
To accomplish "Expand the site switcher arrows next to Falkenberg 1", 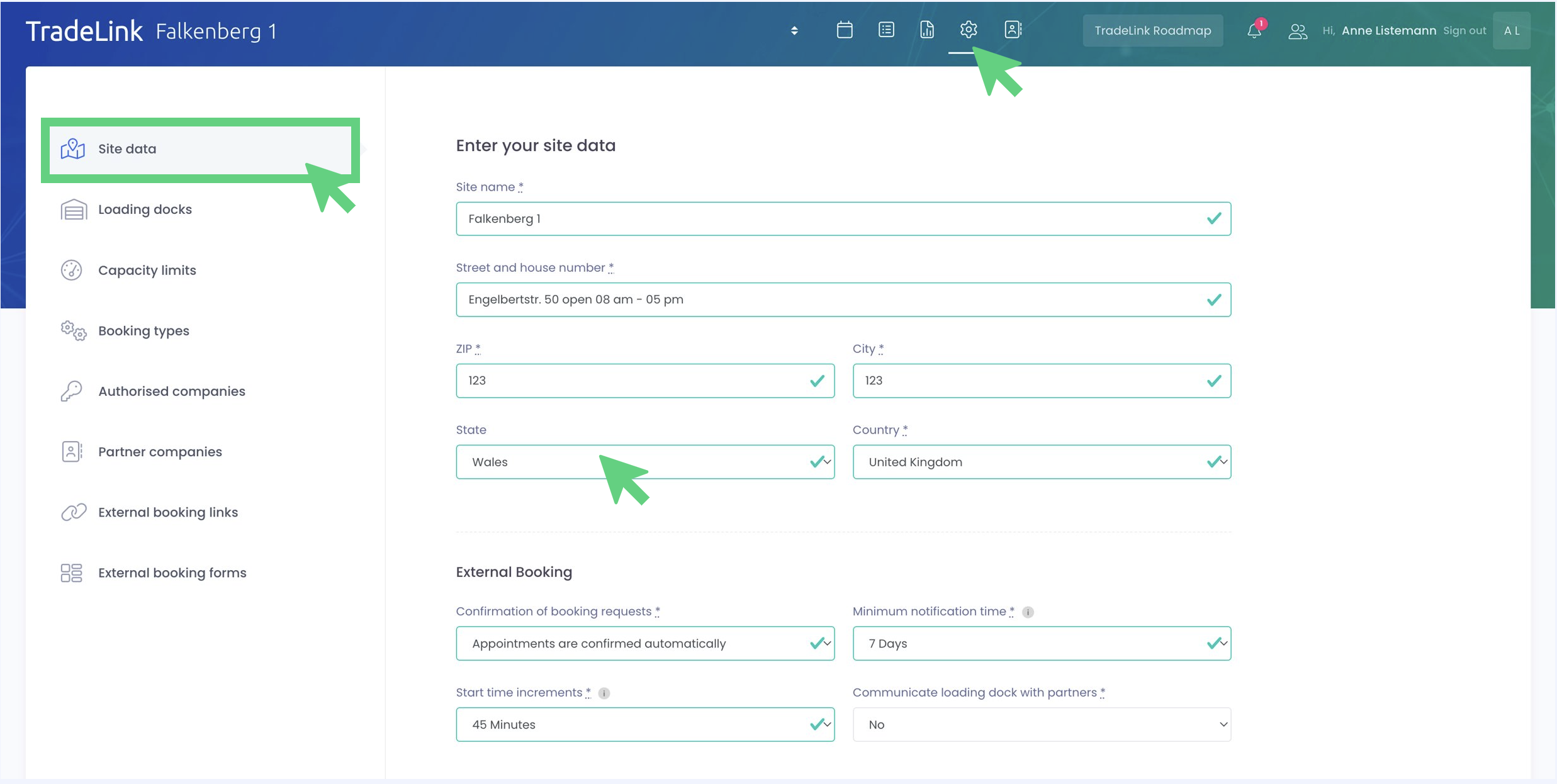I will pyautogui.click(x=794, y=30).
